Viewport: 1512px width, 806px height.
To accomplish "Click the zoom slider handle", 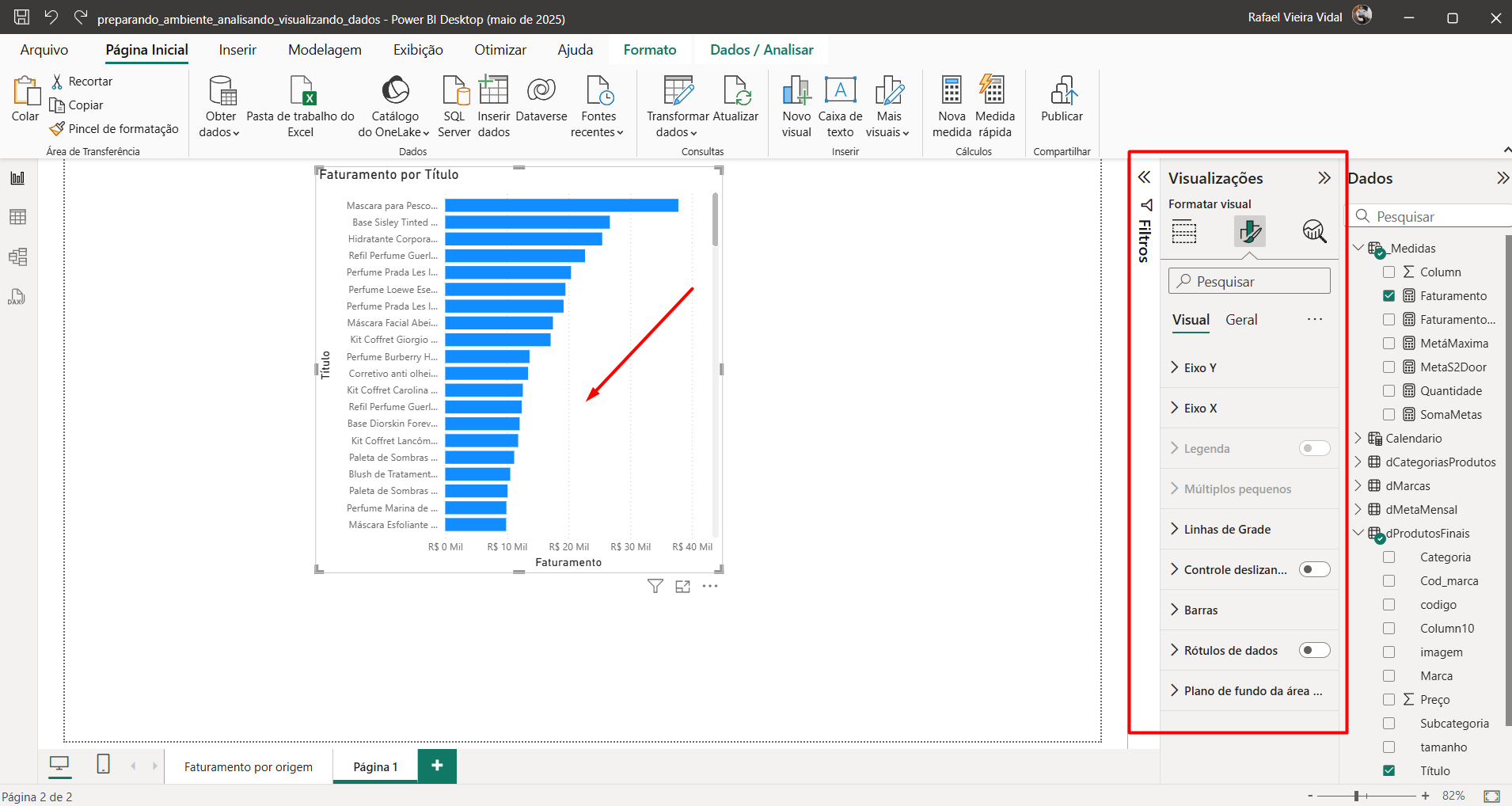I will (1357, 796).
